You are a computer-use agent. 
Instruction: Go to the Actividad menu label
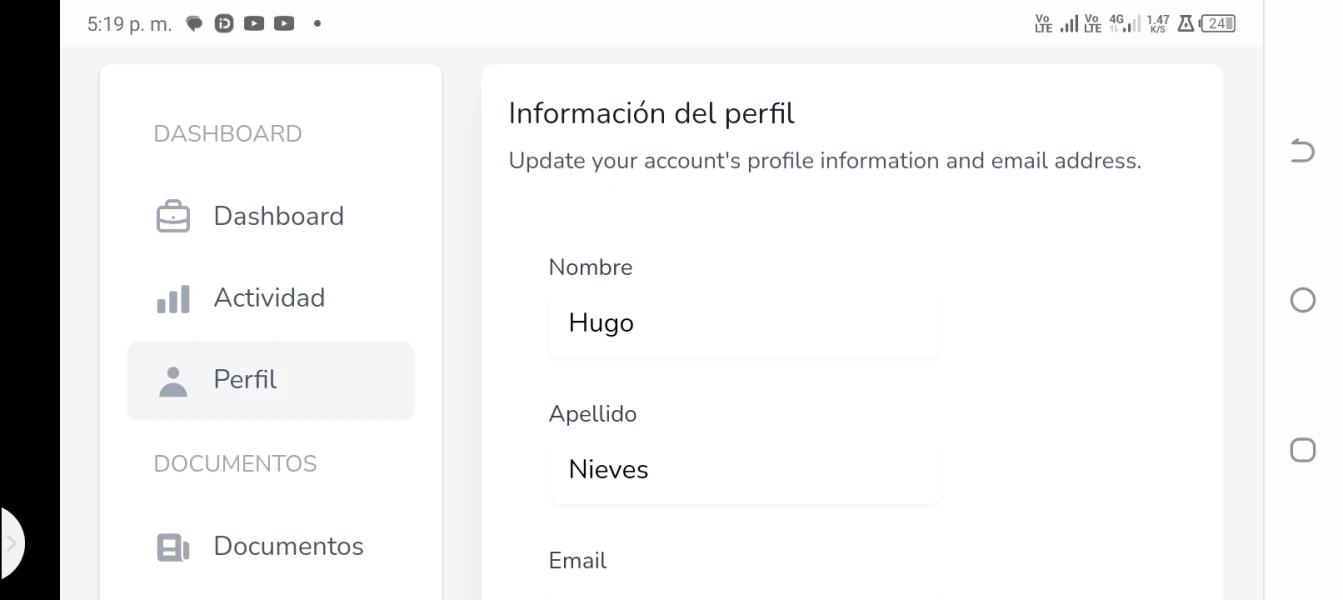coord(269,298)
